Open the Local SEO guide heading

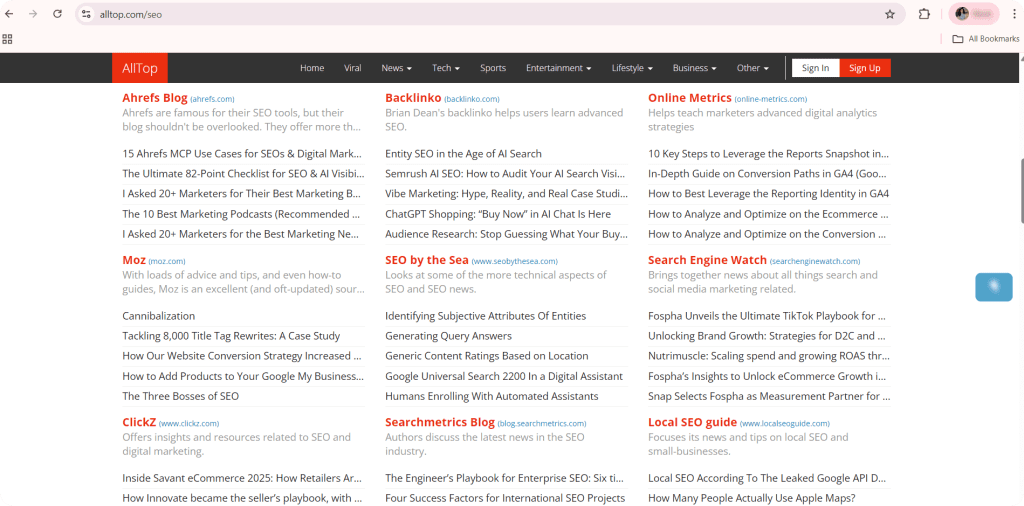point(692,422)
